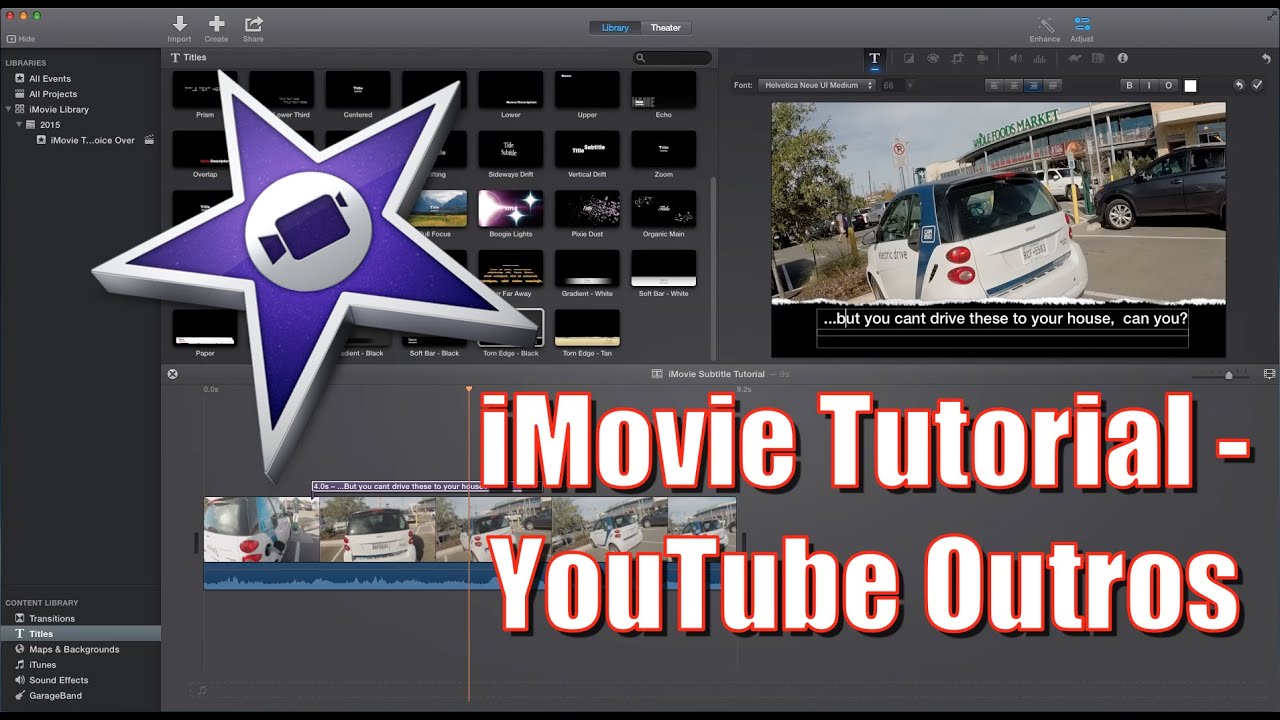The image size is (1280, 720).
Task: Click the Enhance magic wand
Action: coord(1045,24)
